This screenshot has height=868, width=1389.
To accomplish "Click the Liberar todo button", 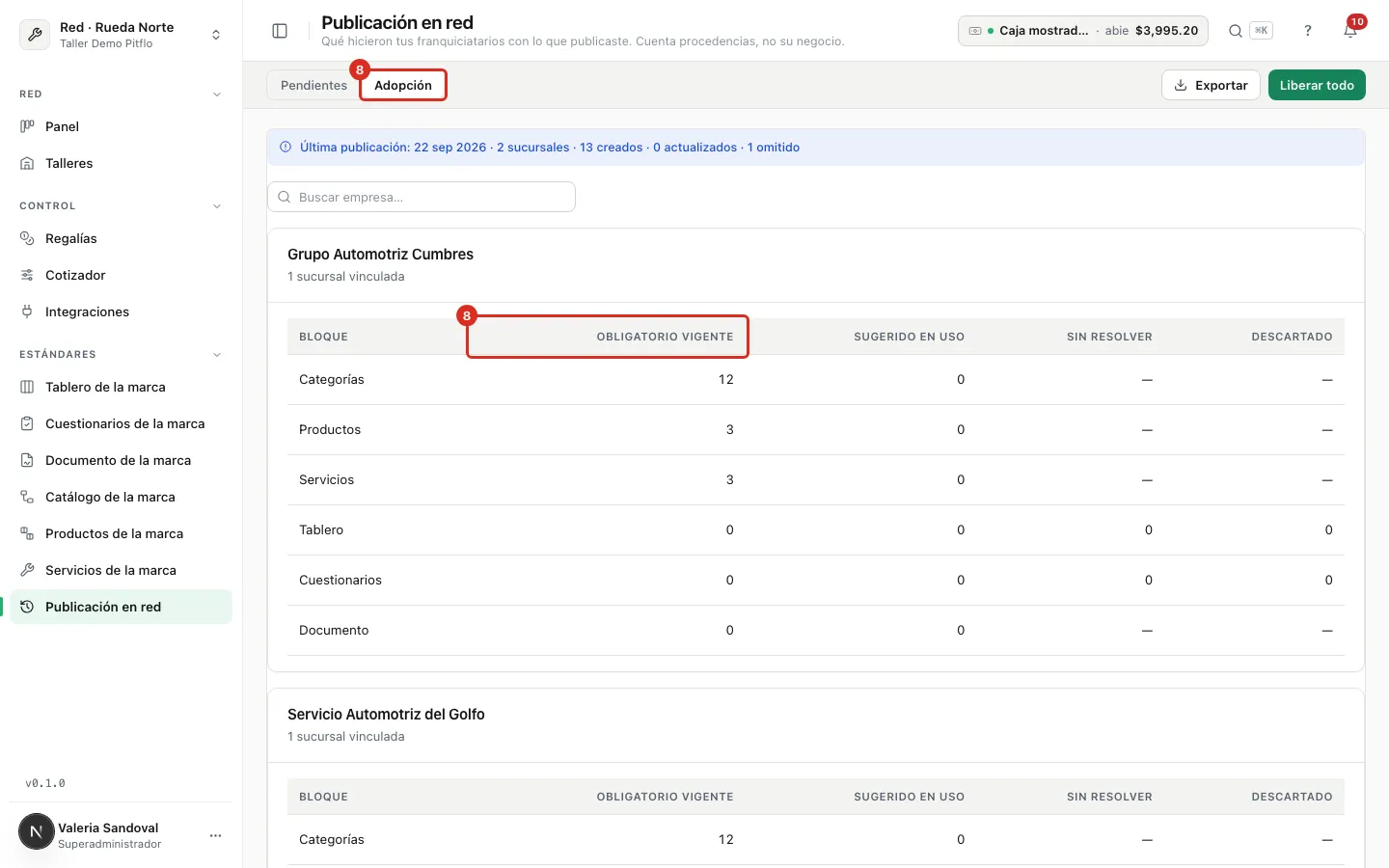I will (1317, 85).
